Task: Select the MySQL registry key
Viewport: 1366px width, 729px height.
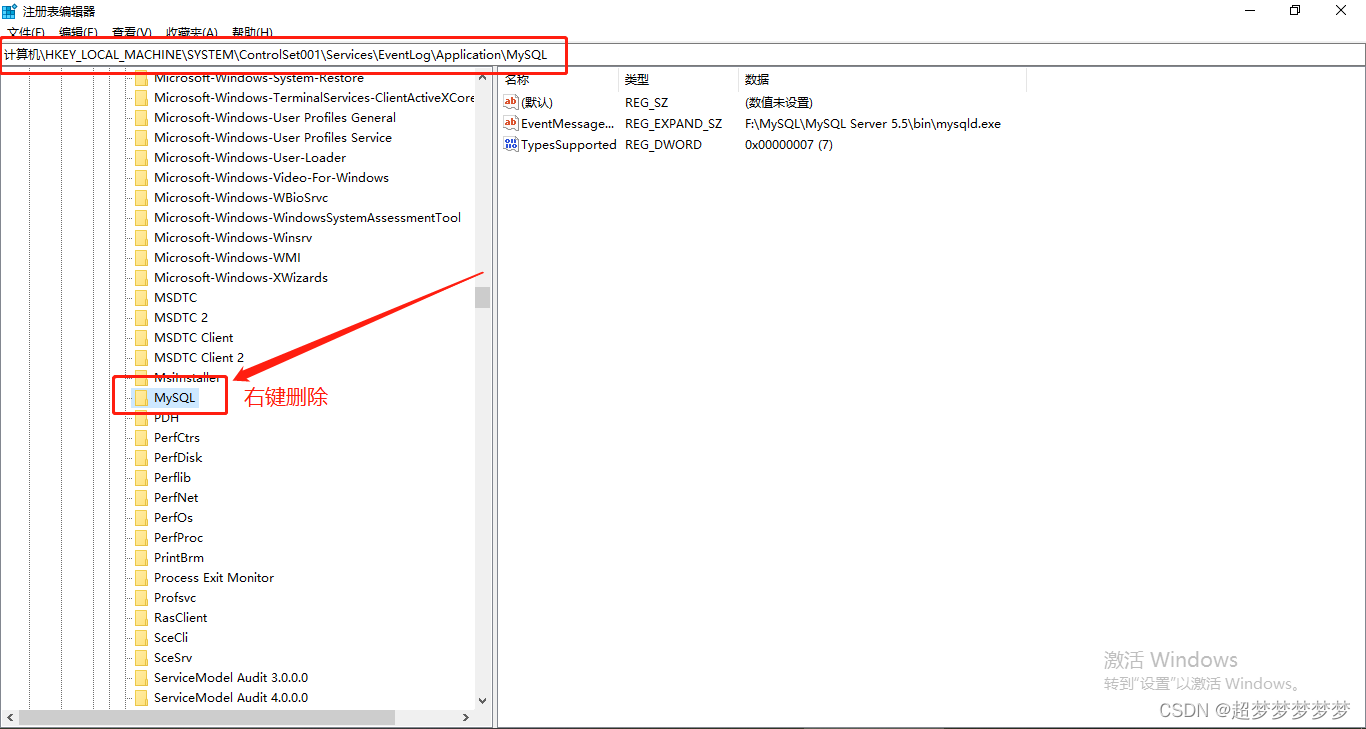Action: coord(175,398)
